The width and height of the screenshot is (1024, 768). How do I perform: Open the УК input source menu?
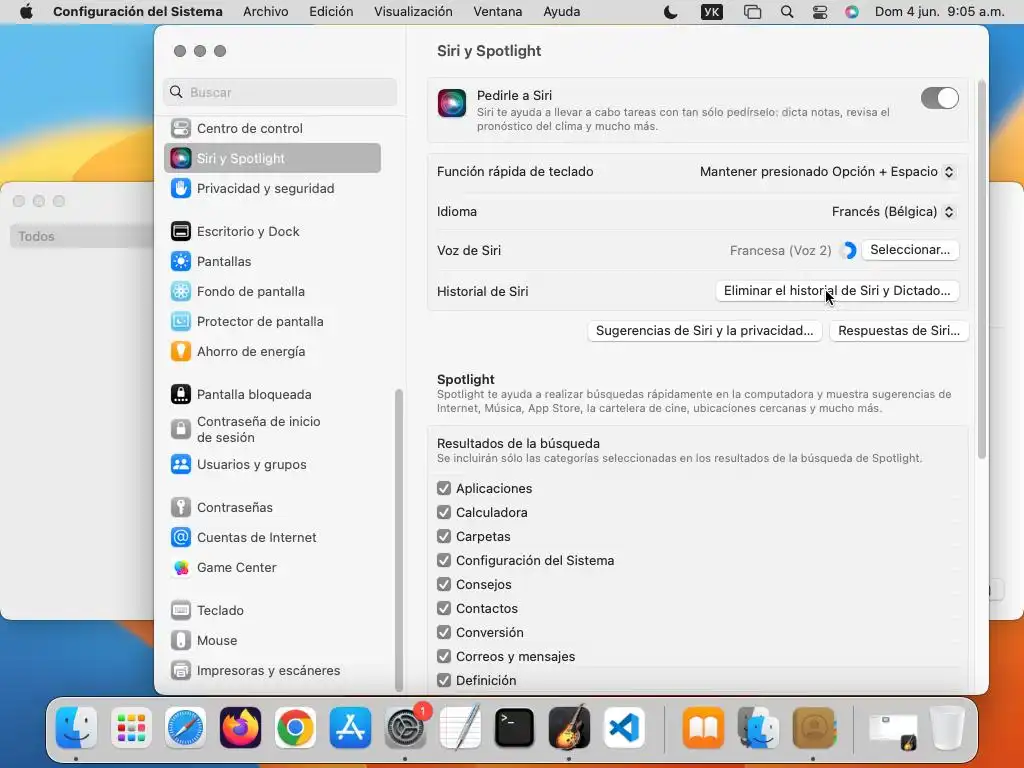712,12
